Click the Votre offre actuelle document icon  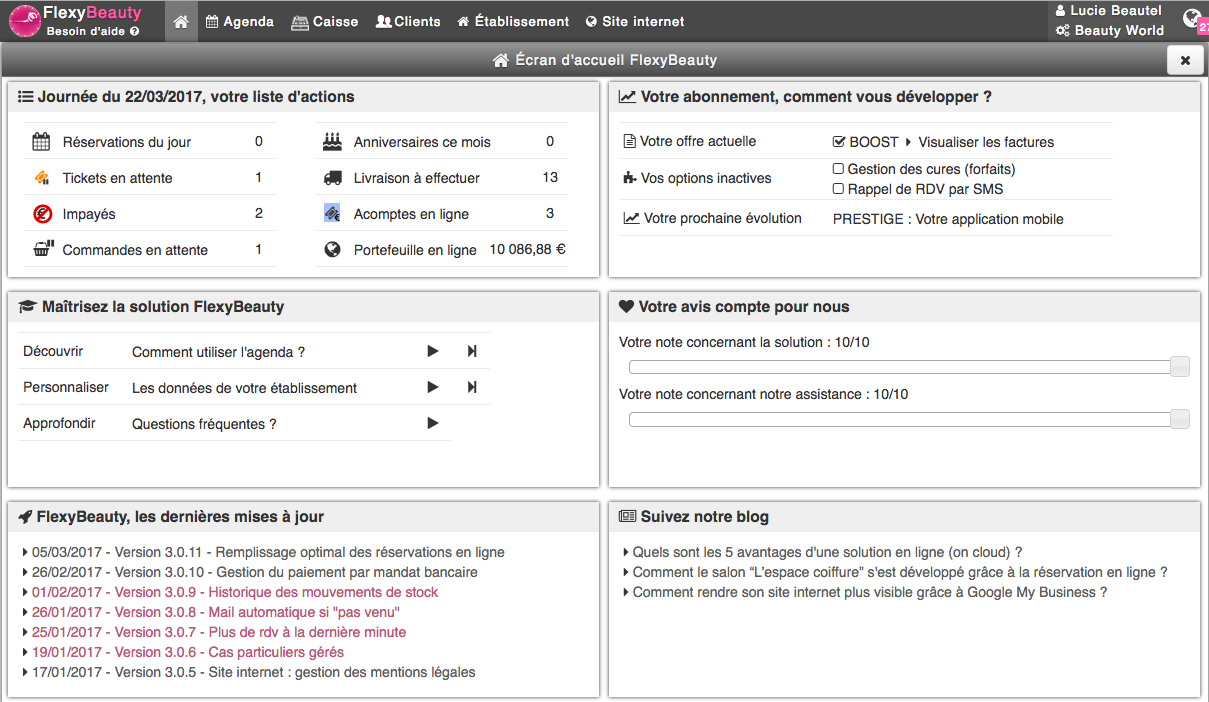(x=629, y=142)
